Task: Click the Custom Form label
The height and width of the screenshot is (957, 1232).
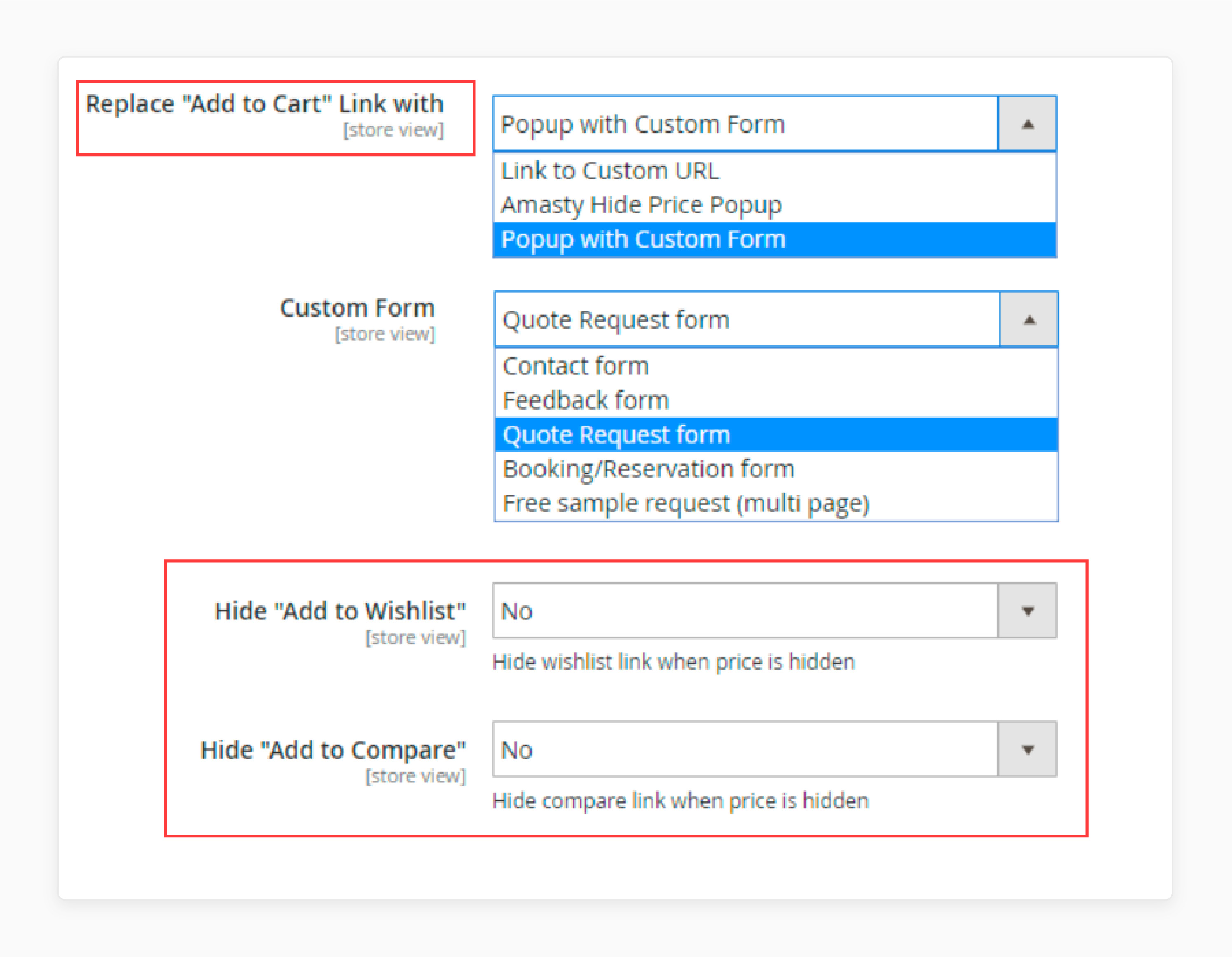Action: tap(358, 308)
